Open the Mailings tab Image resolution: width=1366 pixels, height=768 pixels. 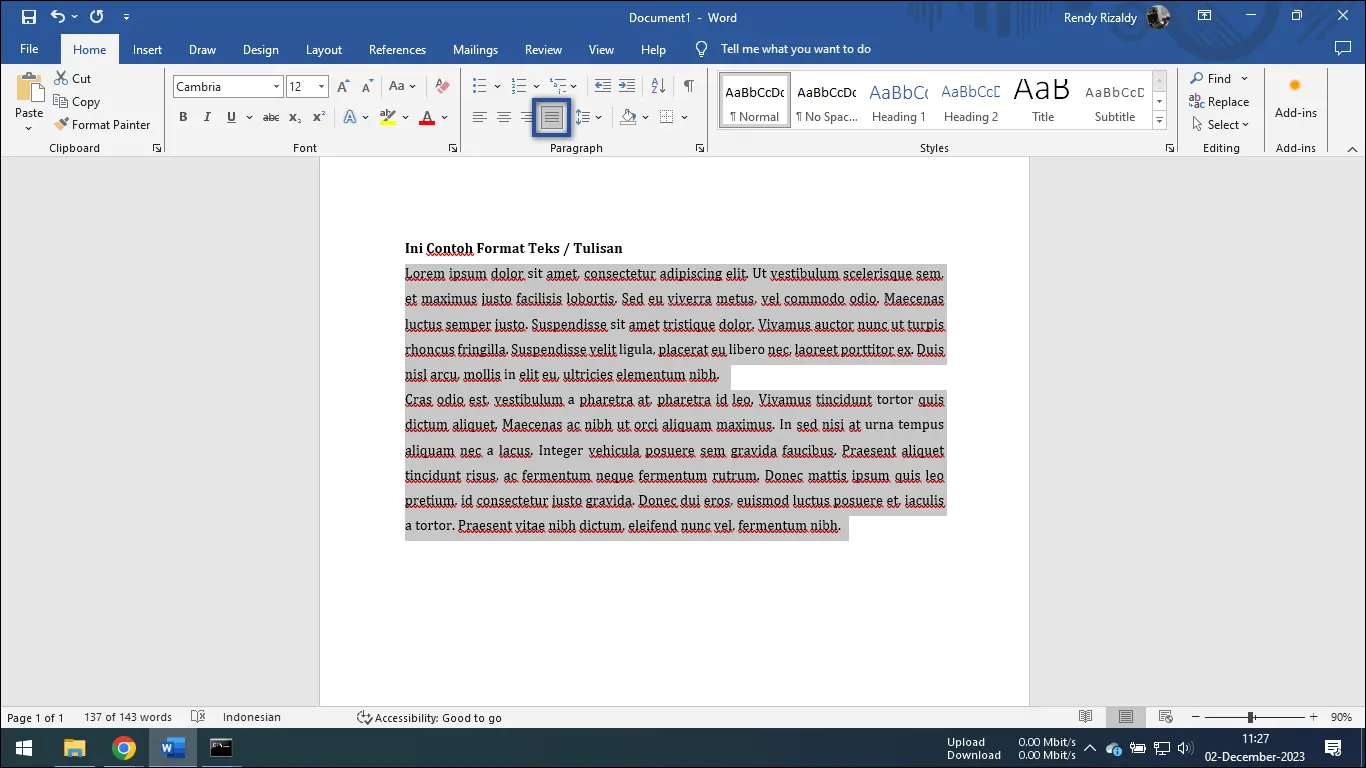coord(475,49)
